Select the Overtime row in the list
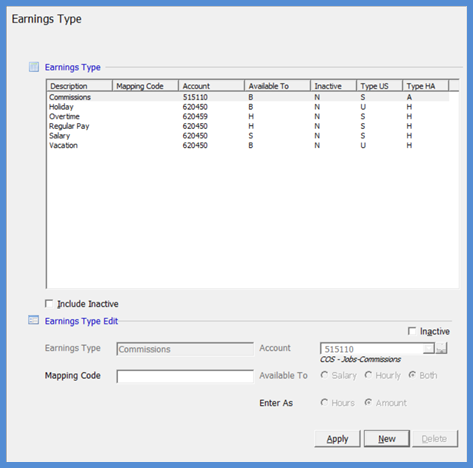 pos(248,116)
